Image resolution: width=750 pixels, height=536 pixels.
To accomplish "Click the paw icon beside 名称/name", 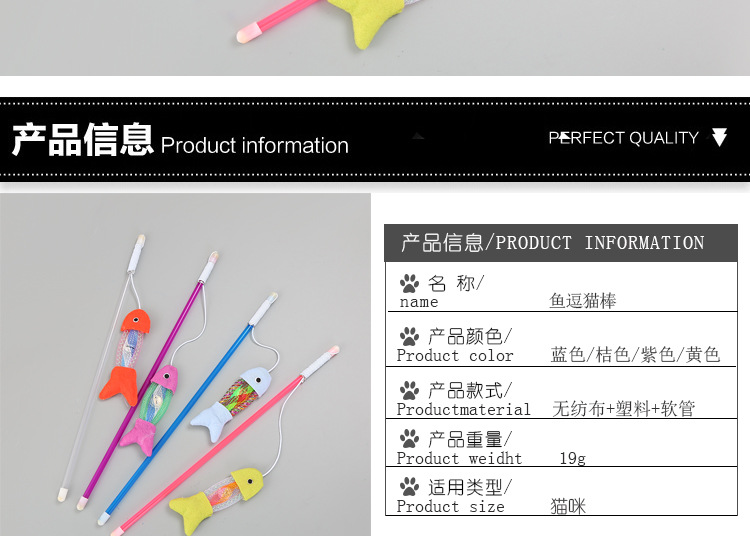I will click(x=409, y=283).
